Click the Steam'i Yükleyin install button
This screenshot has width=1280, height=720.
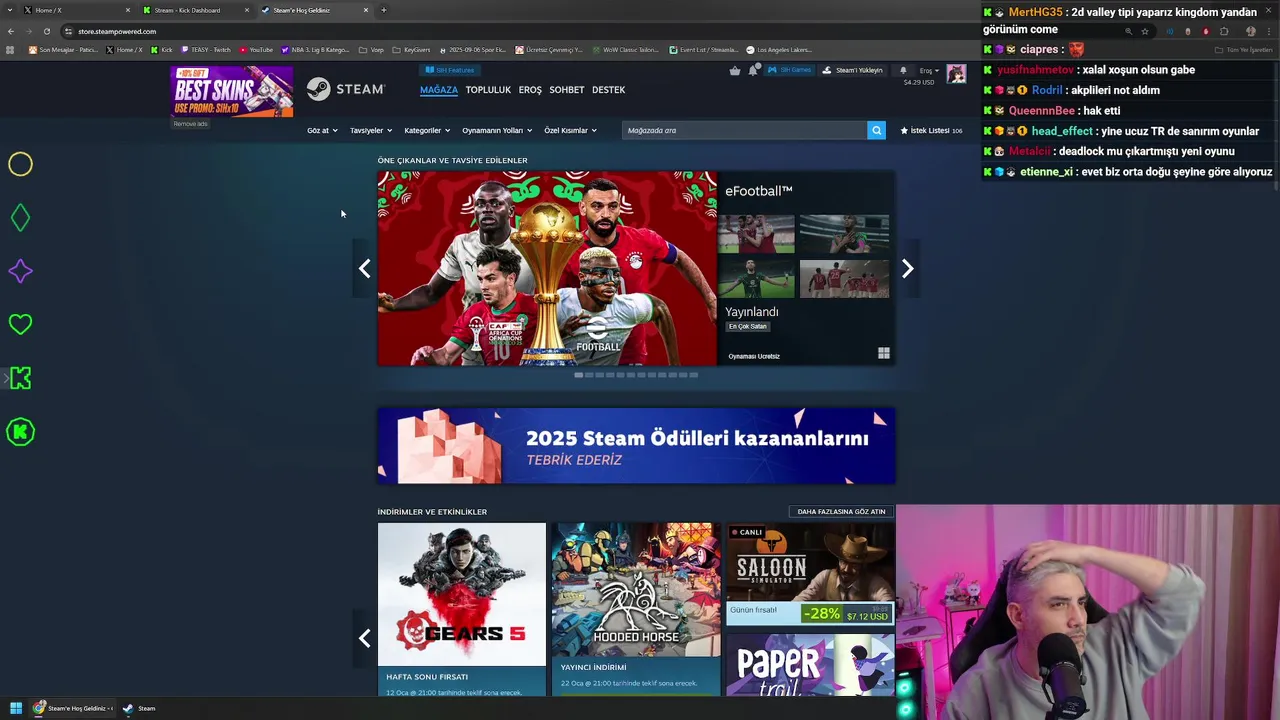pyautogui.click(x=854, y=70)
